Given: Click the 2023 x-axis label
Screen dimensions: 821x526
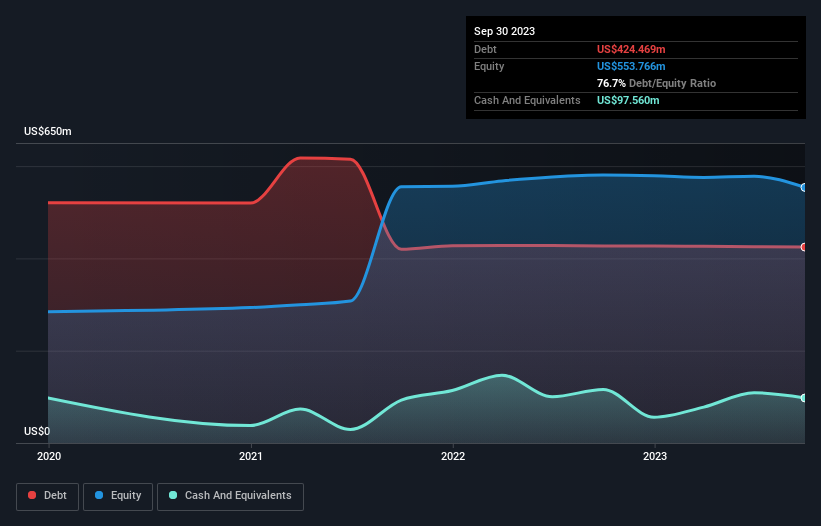Looking at the screenshot, I should [655, 456].
